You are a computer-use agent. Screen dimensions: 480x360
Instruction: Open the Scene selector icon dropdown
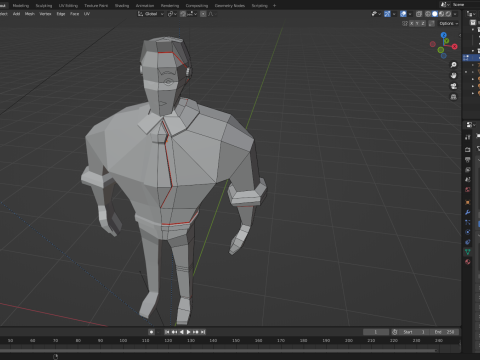click(445, 4)
